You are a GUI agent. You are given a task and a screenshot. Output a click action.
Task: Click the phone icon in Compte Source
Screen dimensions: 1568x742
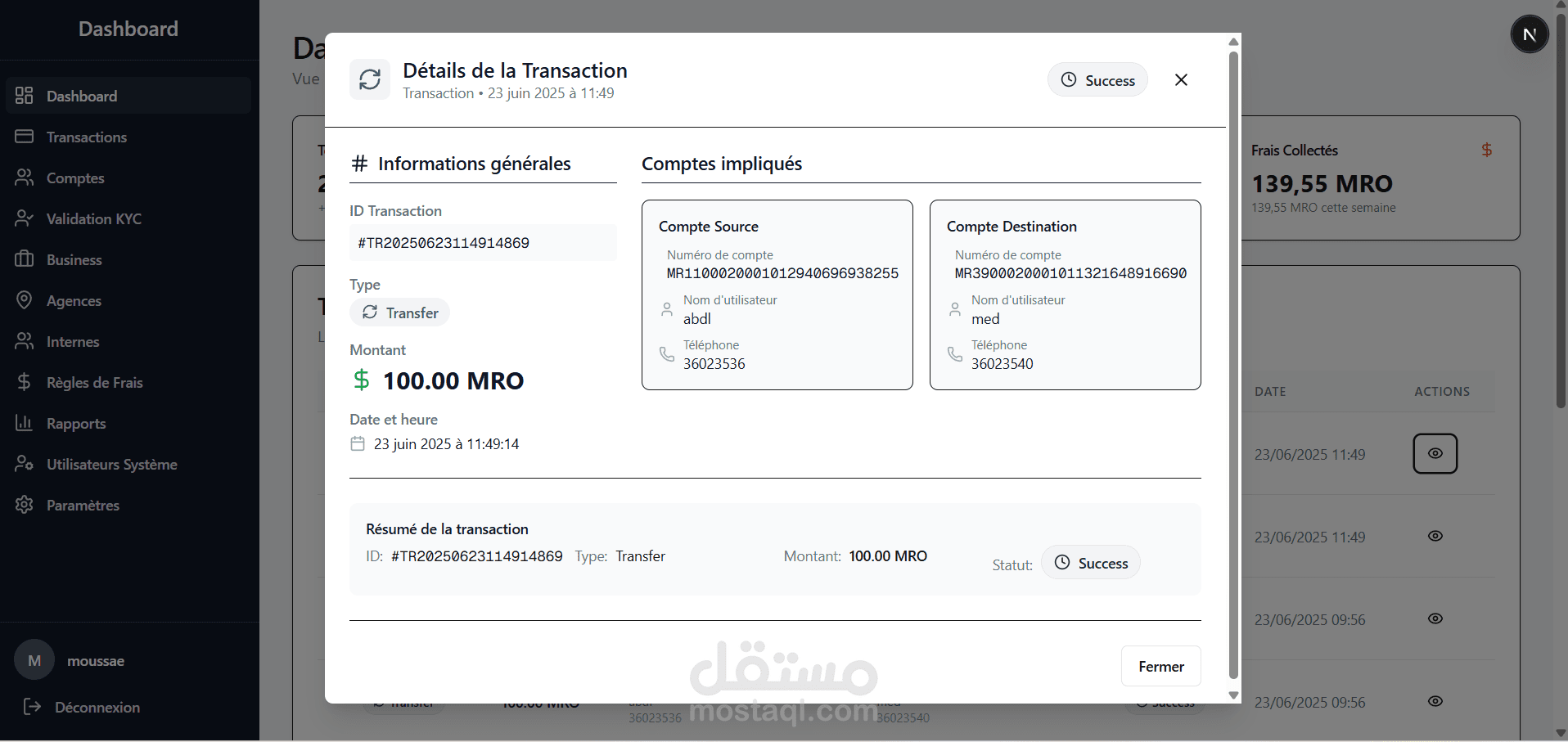click(667, 354)
